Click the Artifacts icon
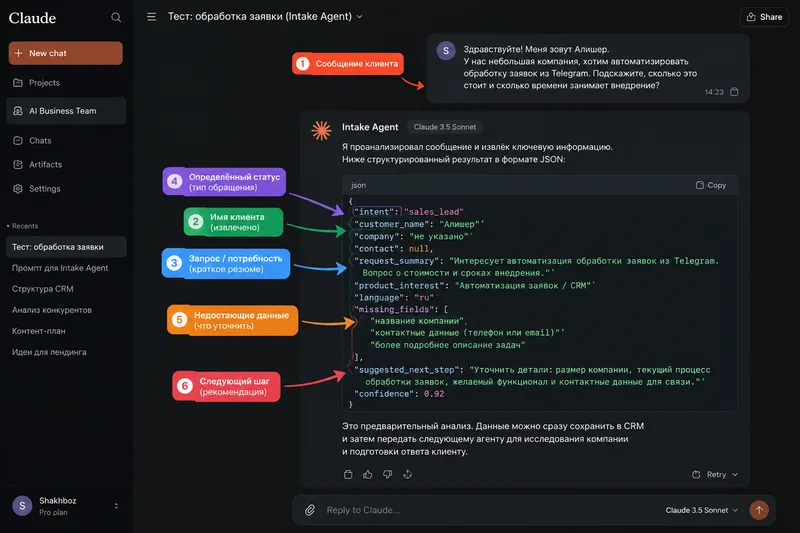Image resolution: width=800 pixels, height=533 pixels. [18, 164]
